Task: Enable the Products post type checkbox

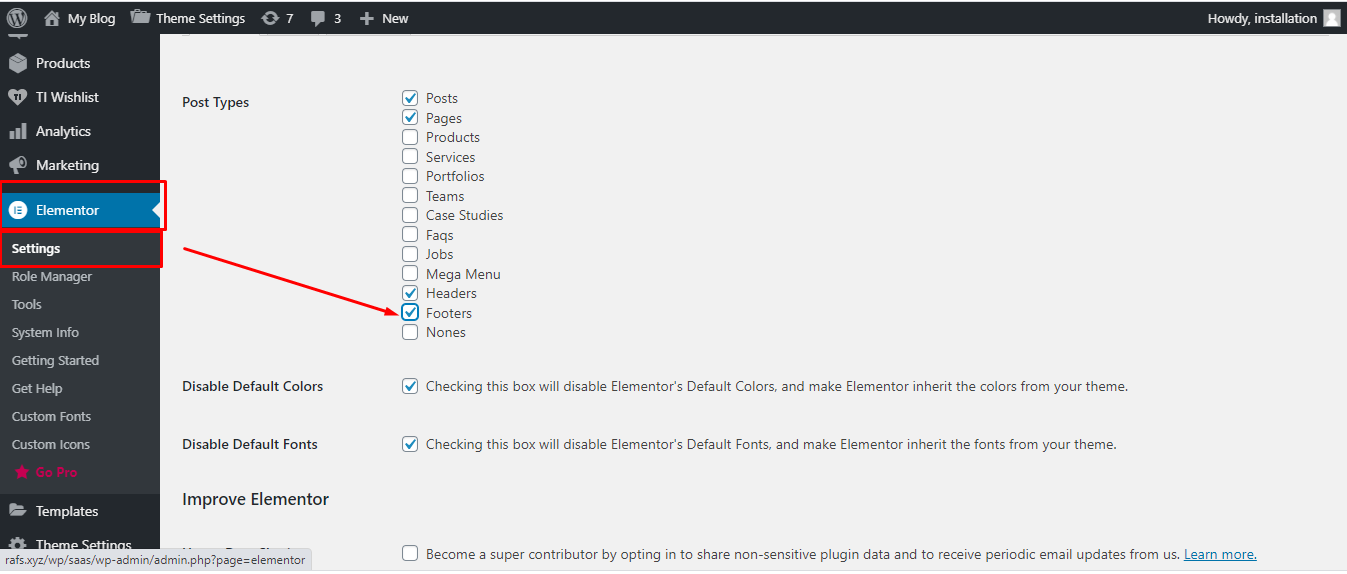Action: click(x=410, y=137)
